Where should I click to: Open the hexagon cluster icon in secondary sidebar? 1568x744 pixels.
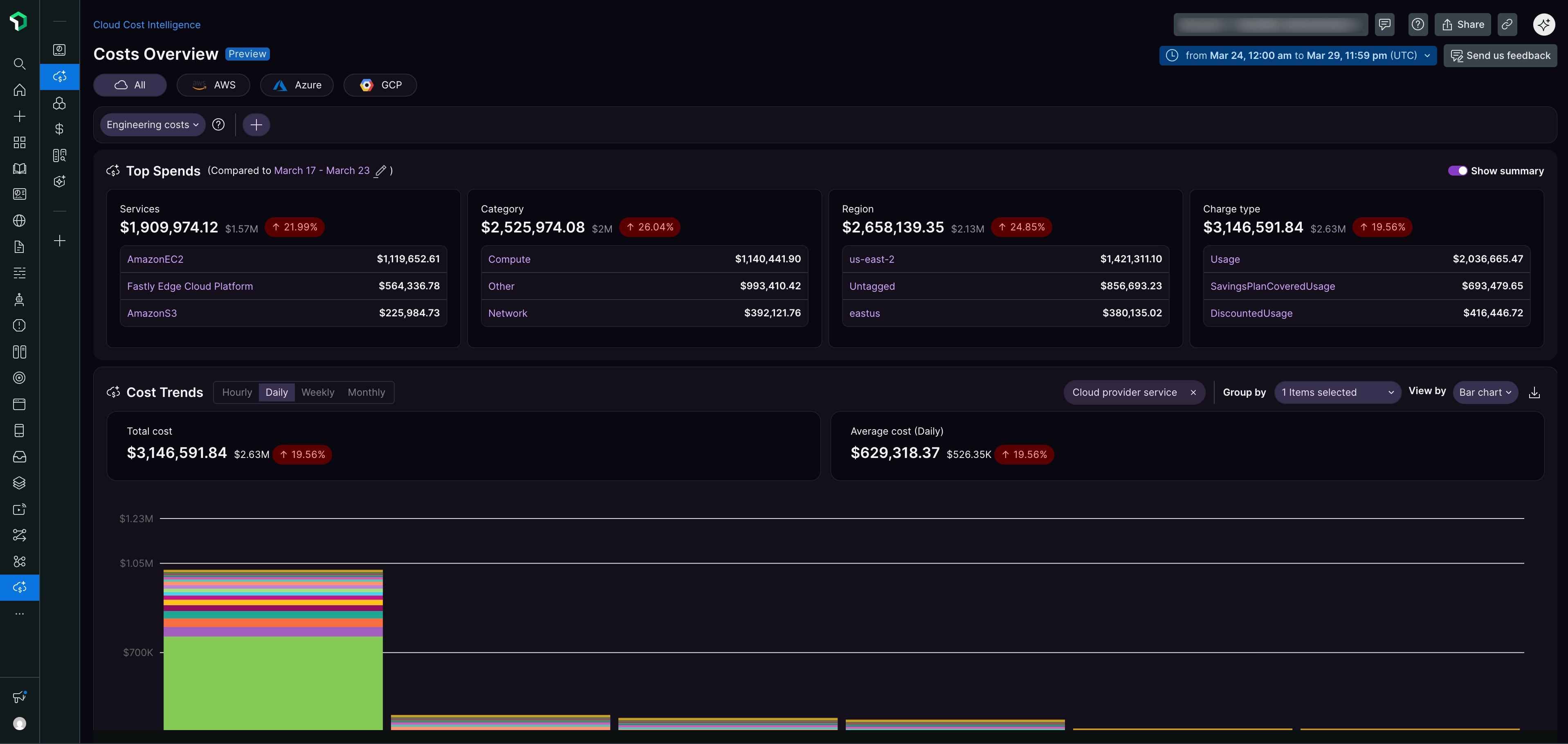[60, 103]
